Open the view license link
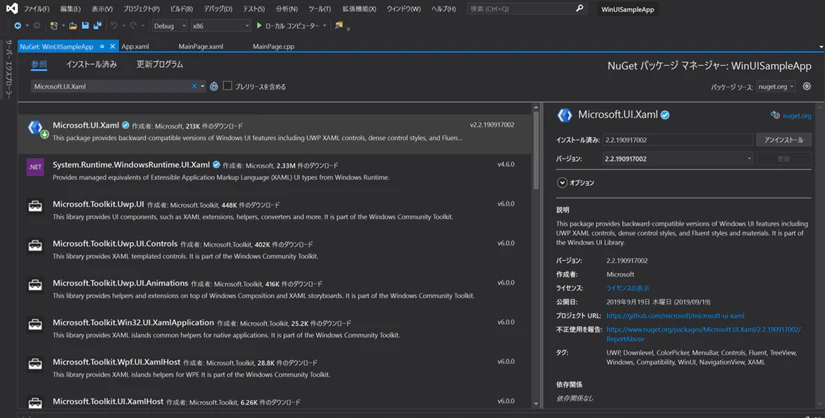Image resolution: width=825 pixels, height=418 pixels. point(628,288)
